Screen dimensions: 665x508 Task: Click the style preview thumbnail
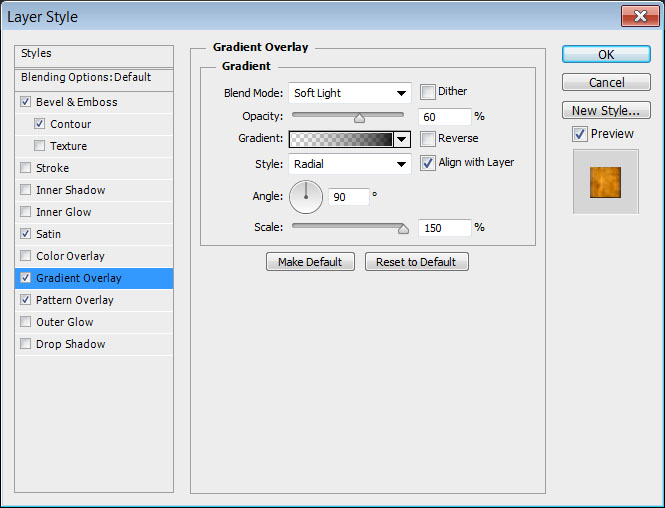point(605,181)
